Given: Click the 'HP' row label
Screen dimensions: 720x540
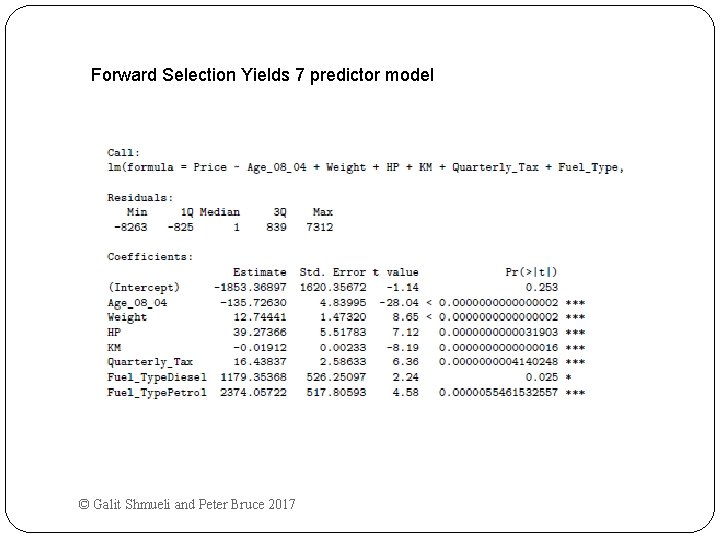Looking at the screenshot, I should pos(114,332).
